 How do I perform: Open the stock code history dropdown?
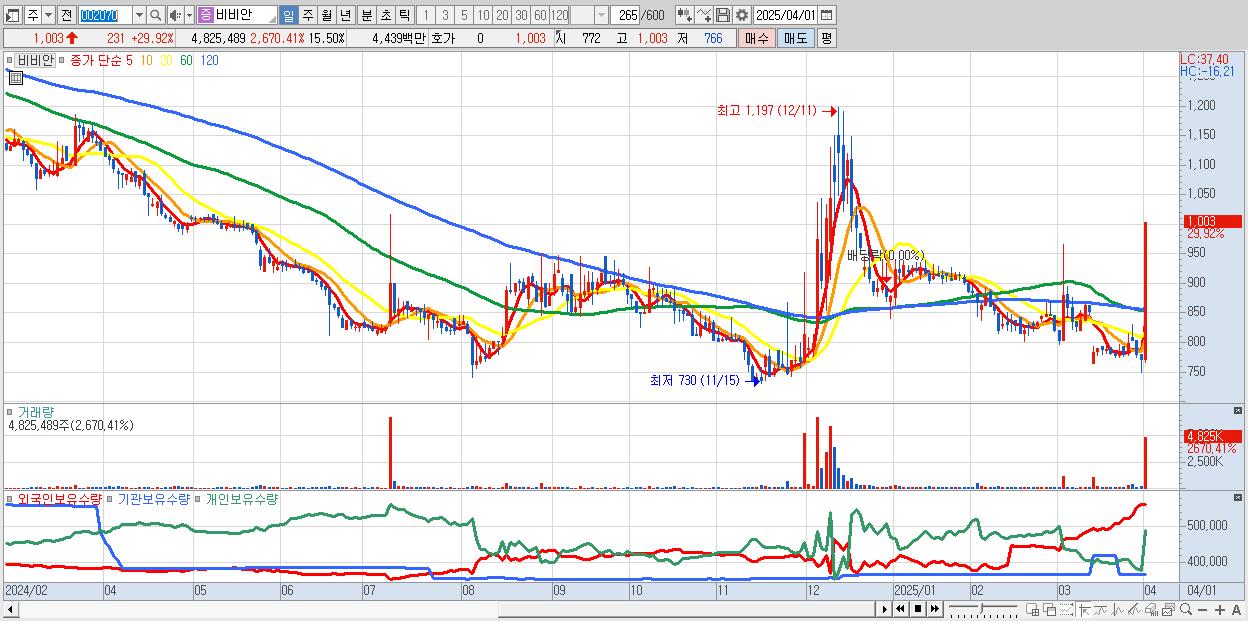pos(139,15)
